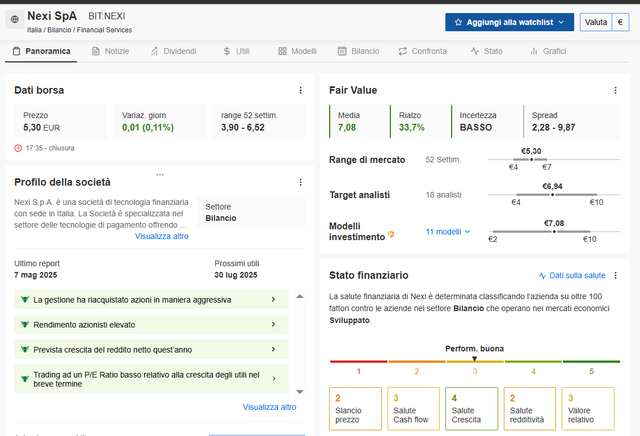Expand the Rendimento azionisti elevato item
The width and height of the screenshot is (640, 436).
point(151,325)
